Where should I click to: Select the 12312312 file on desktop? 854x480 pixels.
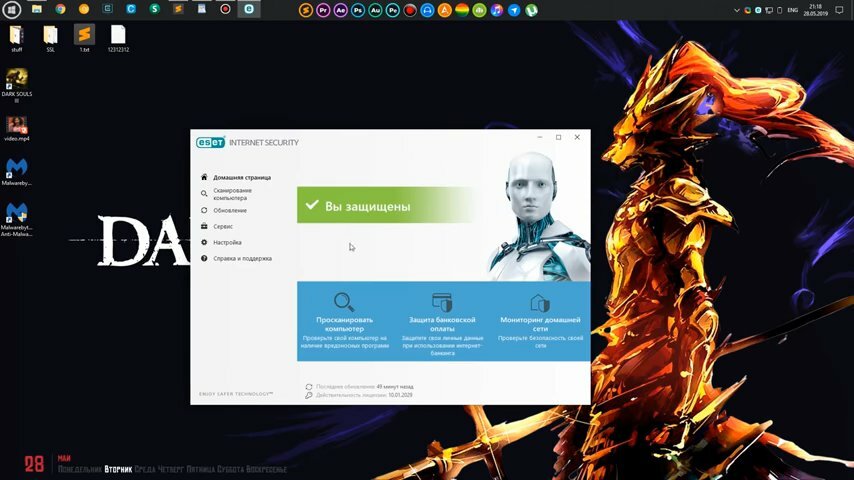(x=118, y=38)
